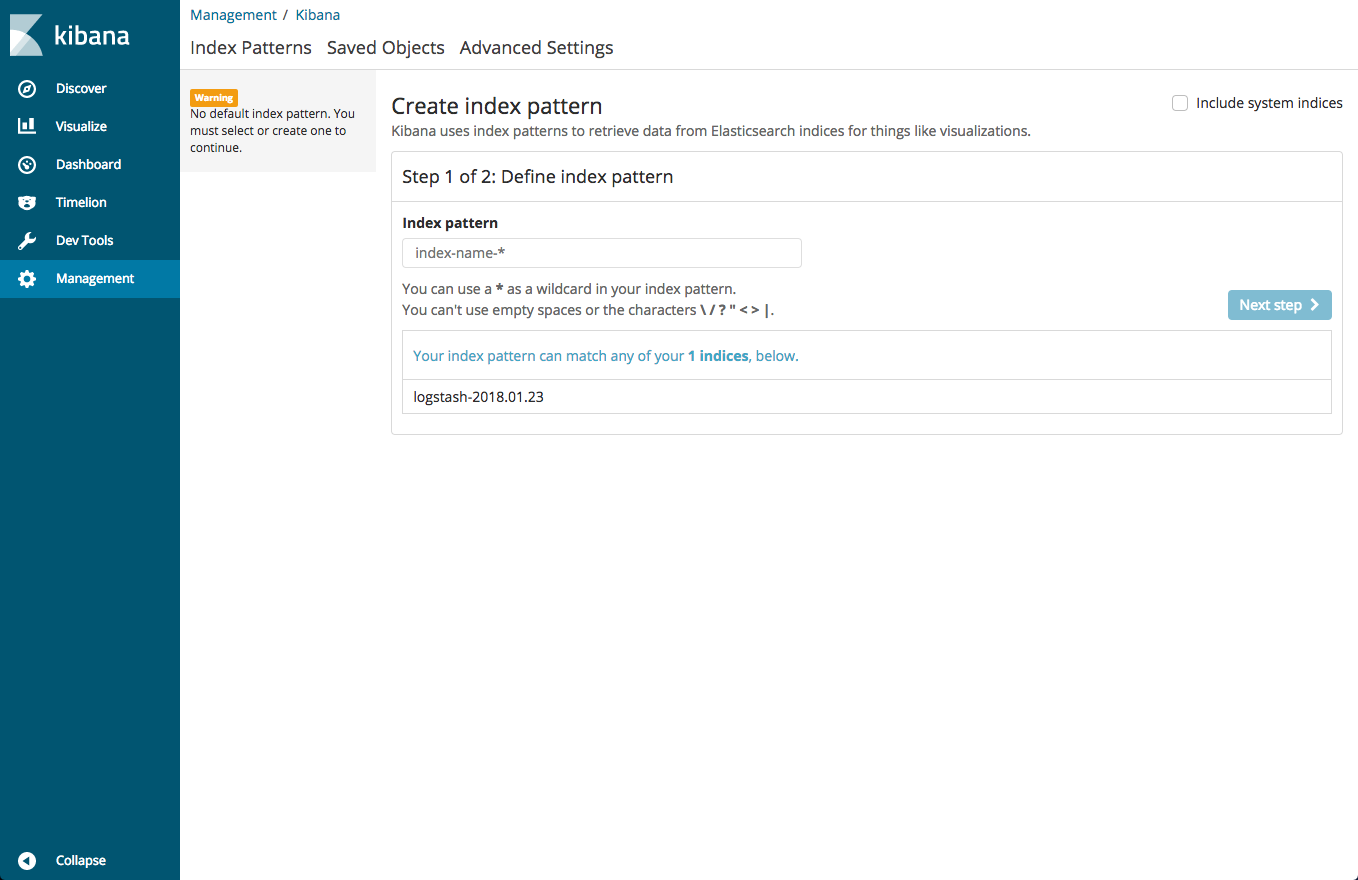Click the Index pattern field label
1358x880 pixels.
[450, 223]
